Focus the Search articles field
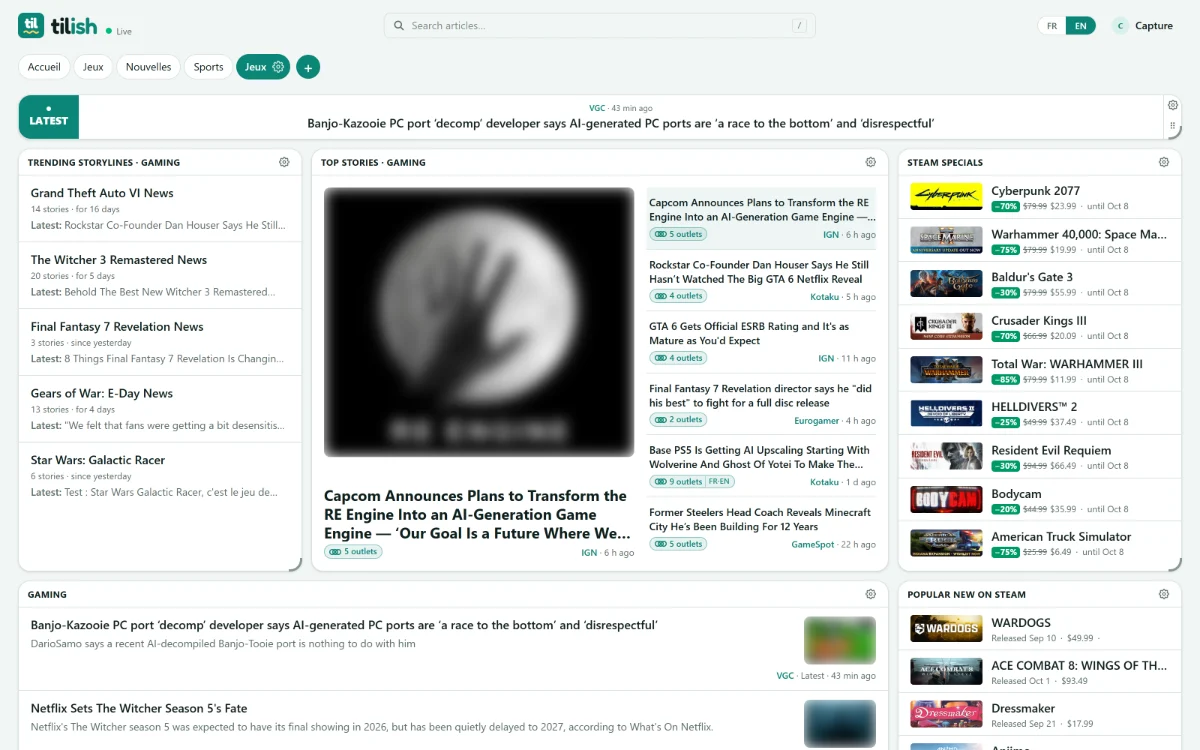The height and width of the screenshot is (750, 1200). [x=600, y=26]
